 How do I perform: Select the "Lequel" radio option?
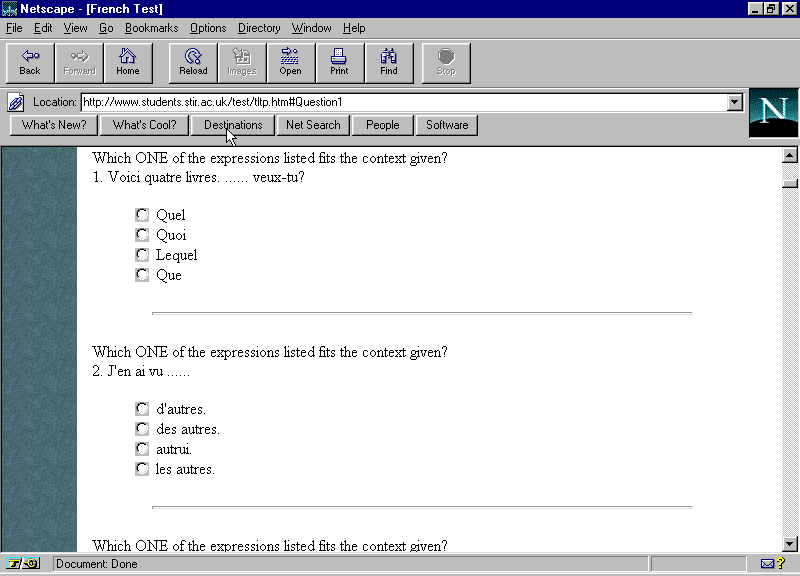142,255
